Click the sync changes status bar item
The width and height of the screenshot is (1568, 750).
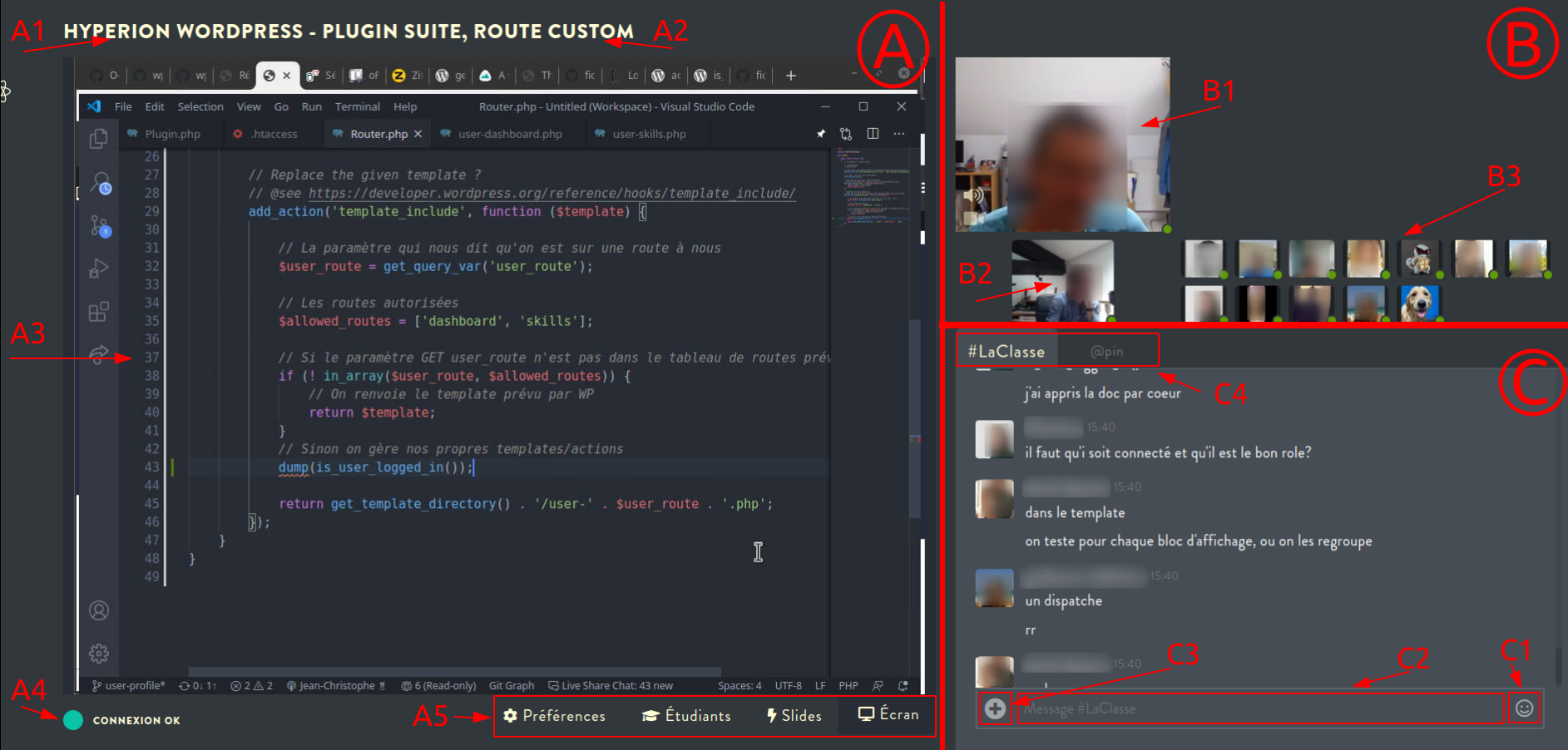click(198, 686)
